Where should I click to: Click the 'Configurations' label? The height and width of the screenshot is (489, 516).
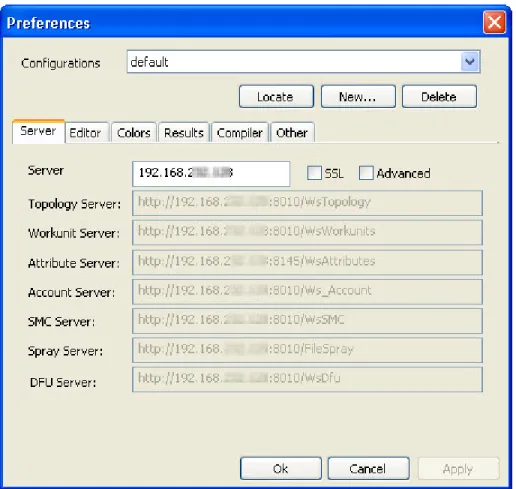pyautogui.click(x=61, y=63)
